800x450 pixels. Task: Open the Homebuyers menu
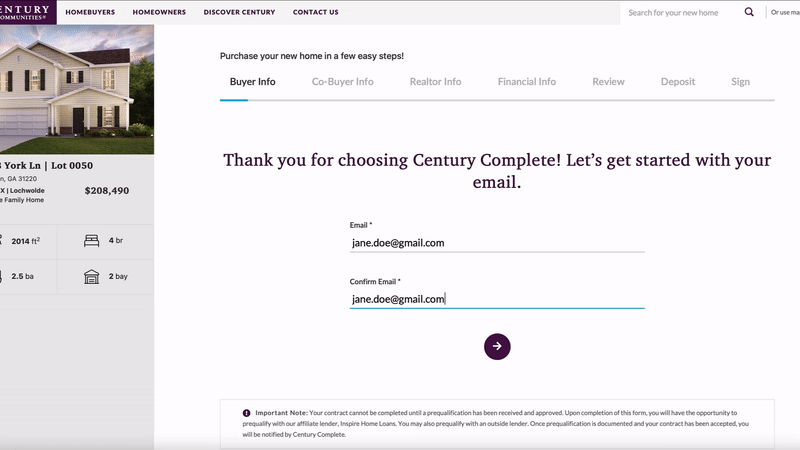[x=90, y=12]
